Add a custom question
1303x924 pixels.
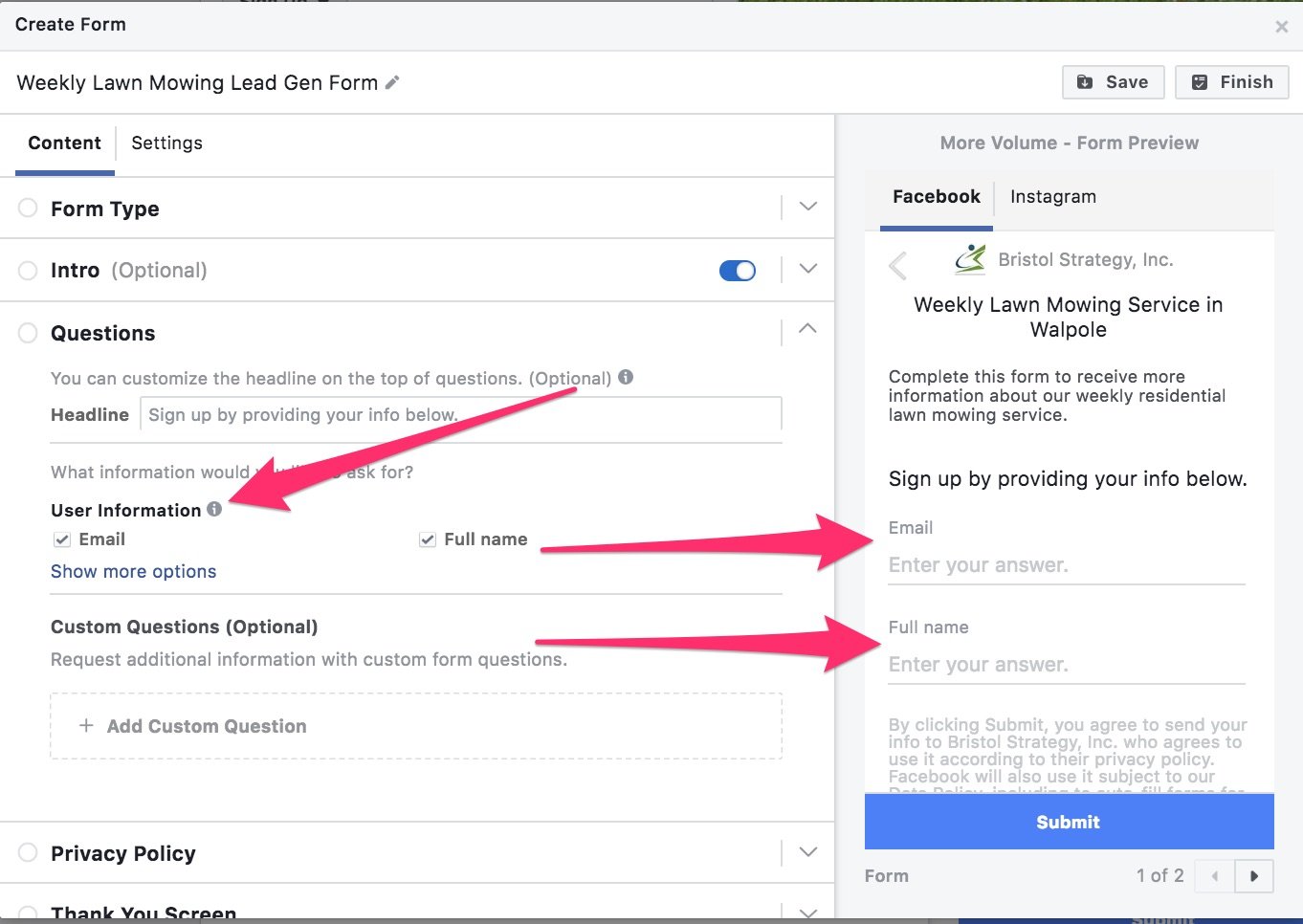pyautogui.click(x=416, y=726)
